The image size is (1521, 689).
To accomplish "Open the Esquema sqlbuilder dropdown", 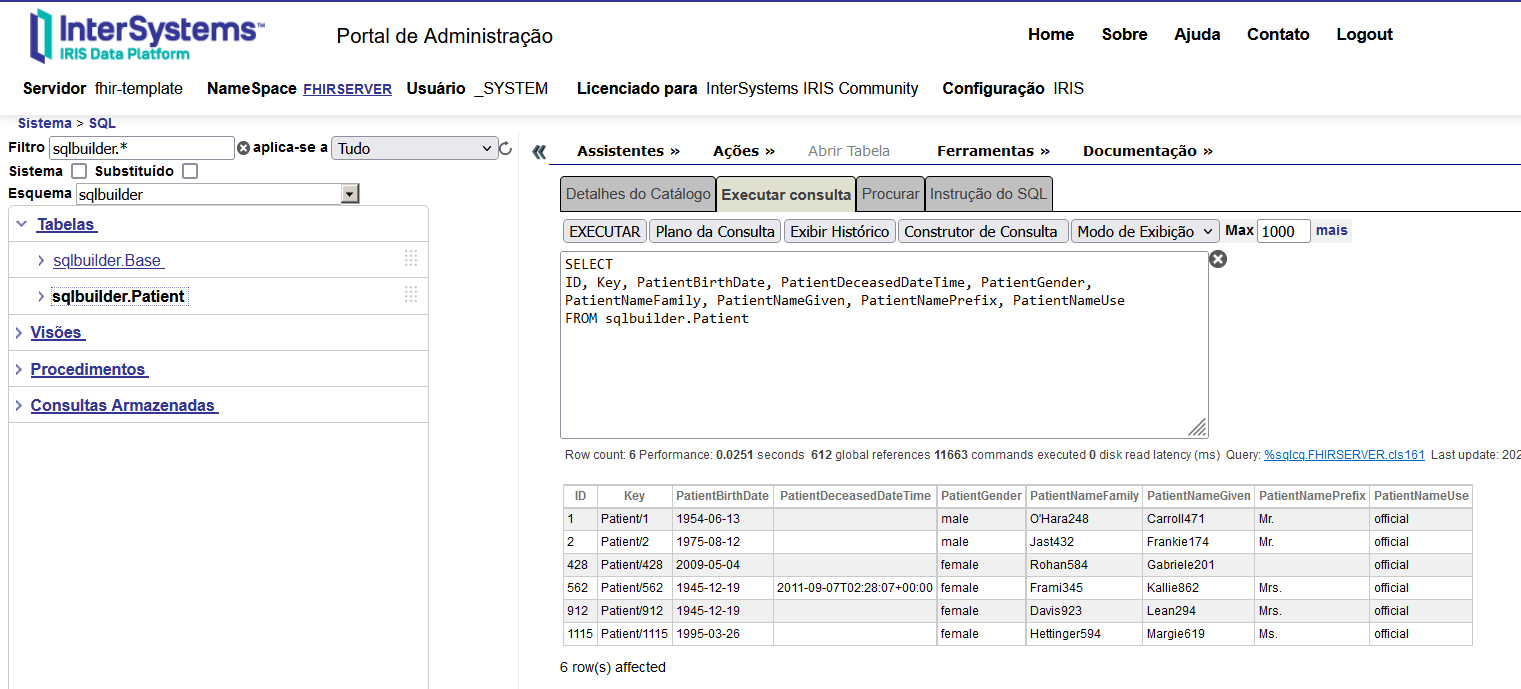I will (x=349, y=194).
